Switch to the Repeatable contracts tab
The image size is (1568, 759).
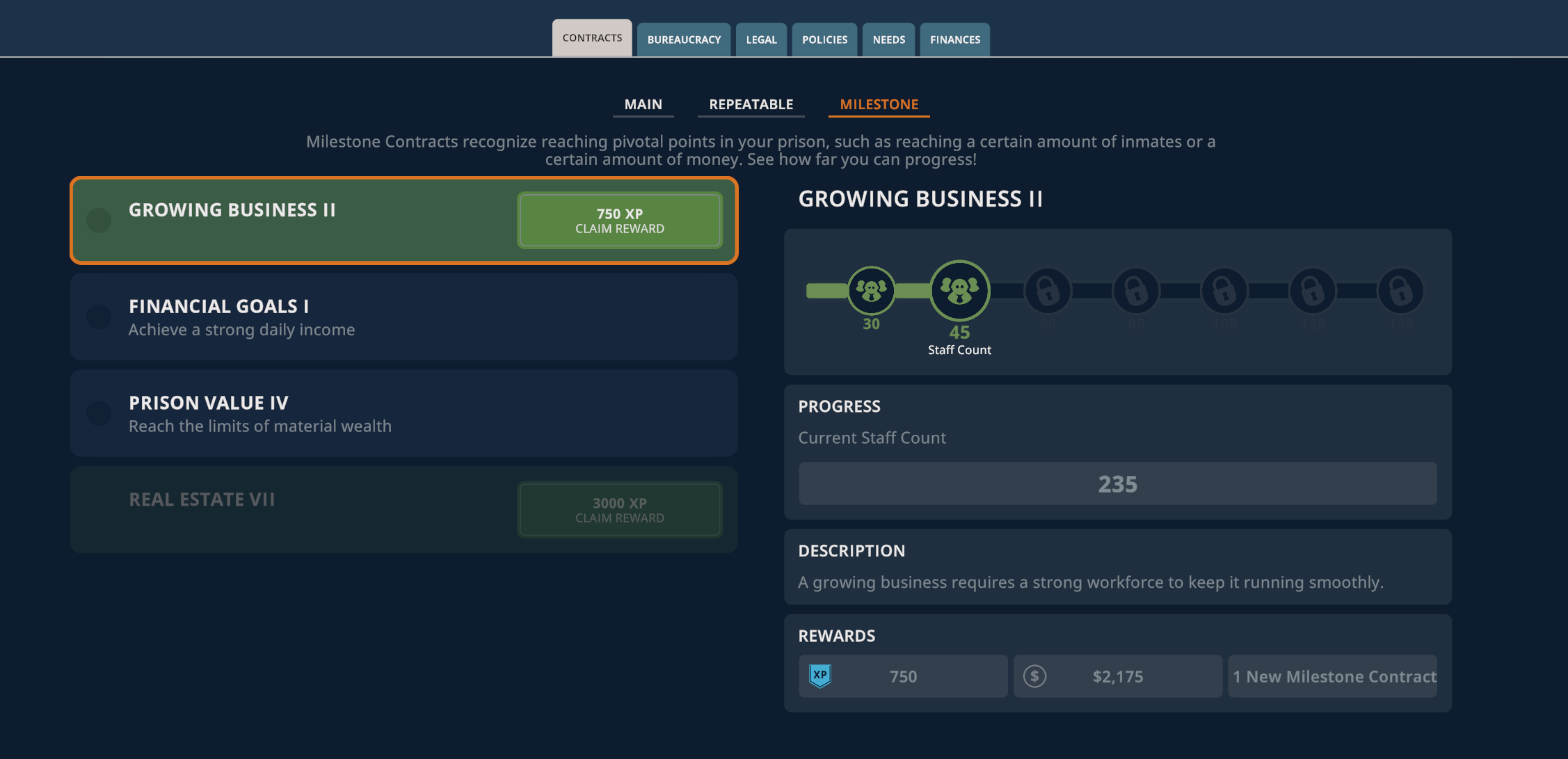751,104
